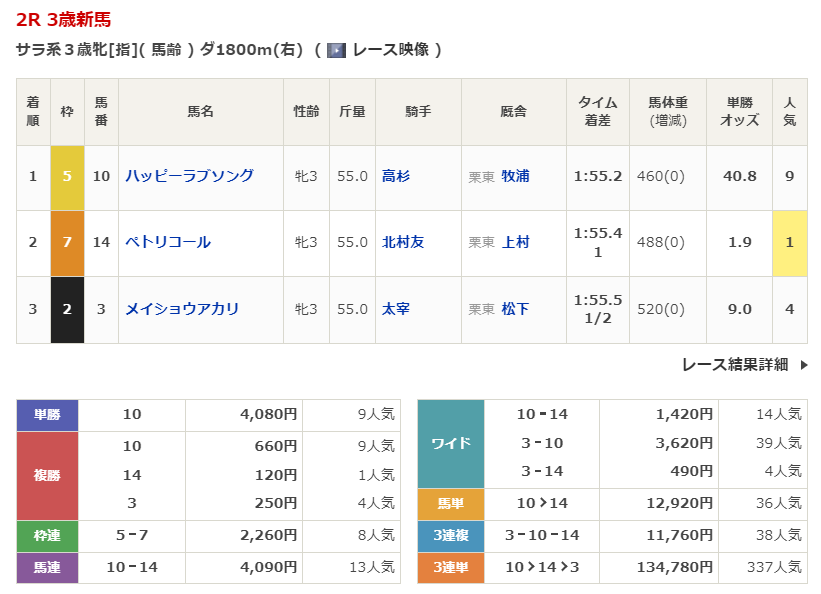Click the 3連単 payout label
The height and width of the screenshot is (594, 821).
click(450, 567)
